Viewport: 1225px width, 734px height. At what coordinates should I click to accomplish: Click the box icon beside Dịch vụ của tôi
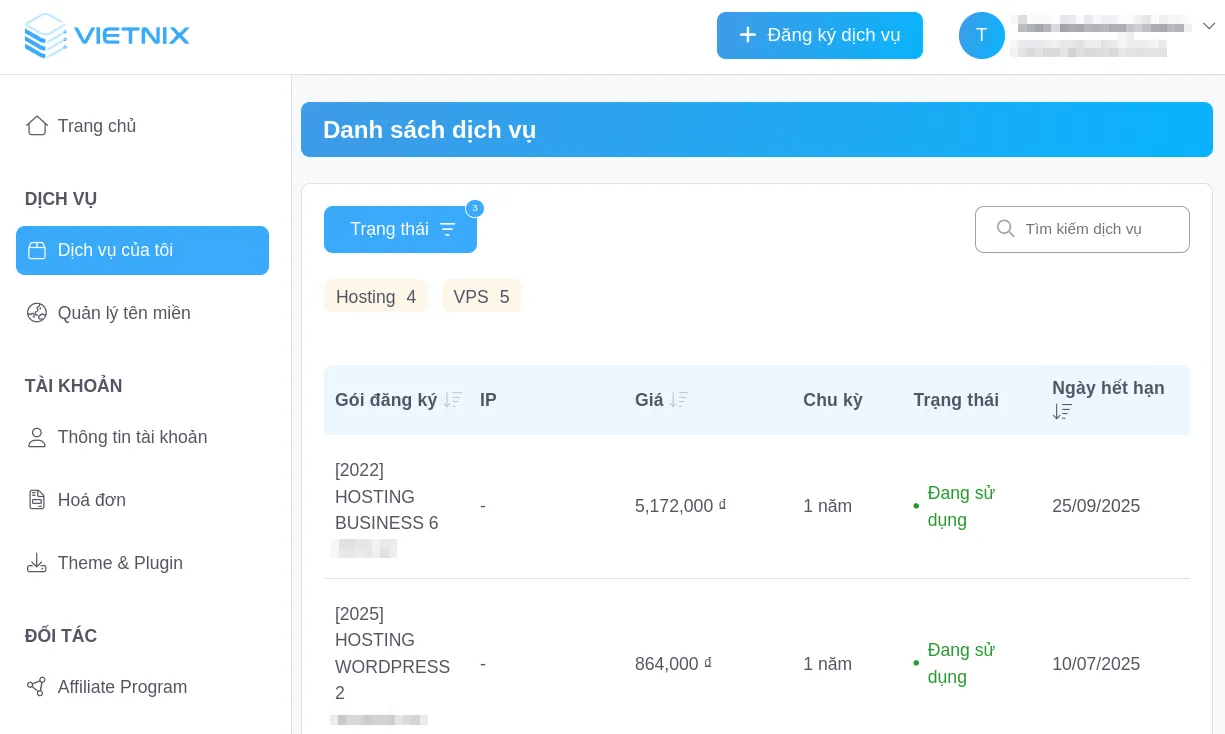pyautogui.click(x=37, y=250)
